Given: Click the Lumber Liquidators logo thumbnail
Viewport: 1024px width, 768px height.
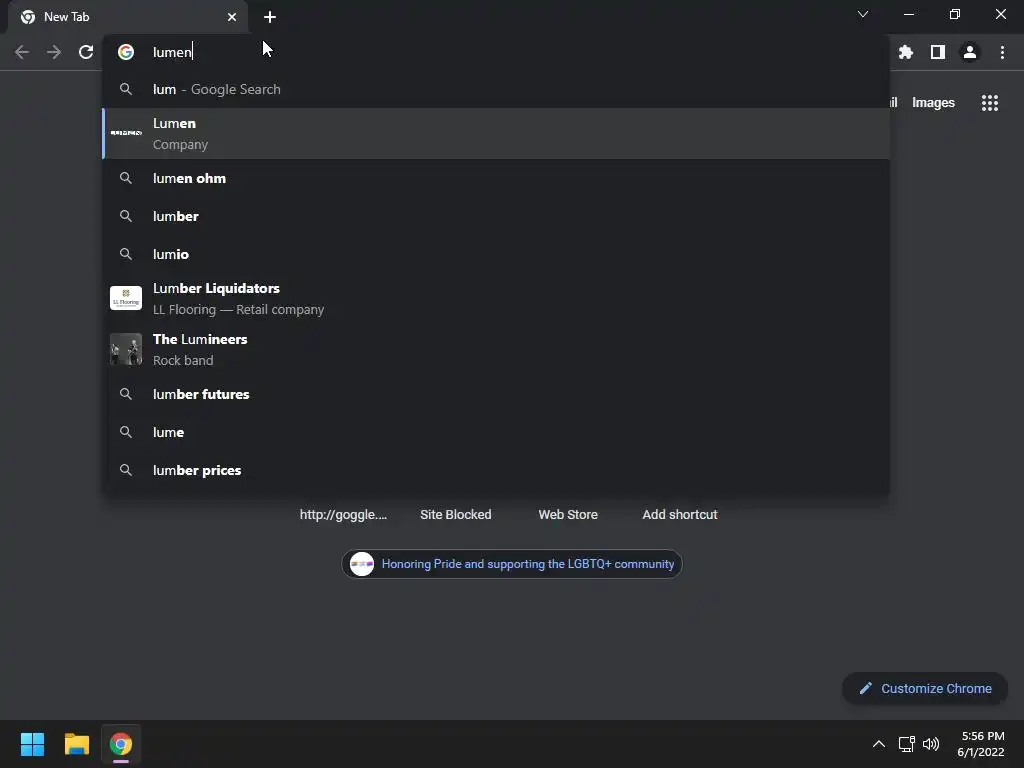Looking at the screenshot, I should pyautogui.click(x=126, y=298).
